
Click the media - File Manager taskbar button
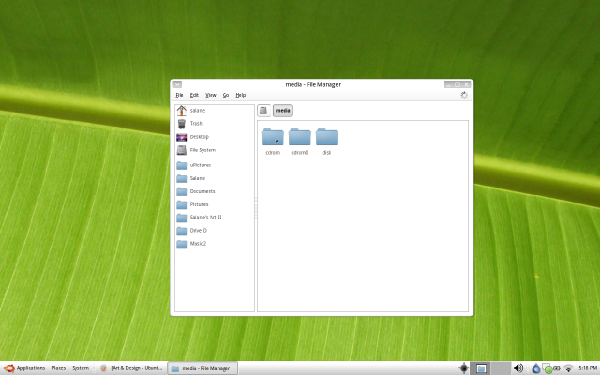tap(202, 368)
